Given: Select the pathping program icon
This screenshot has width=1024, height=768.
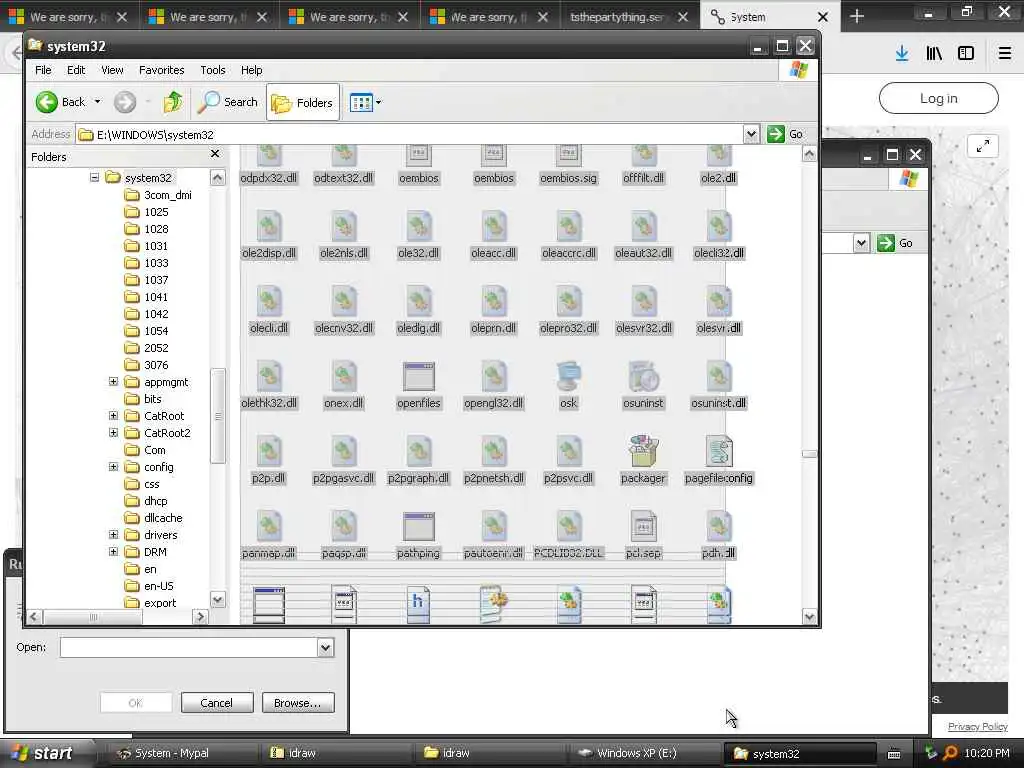Looking at the screenshot, I should pyautogui.click(x=419, y=527).
